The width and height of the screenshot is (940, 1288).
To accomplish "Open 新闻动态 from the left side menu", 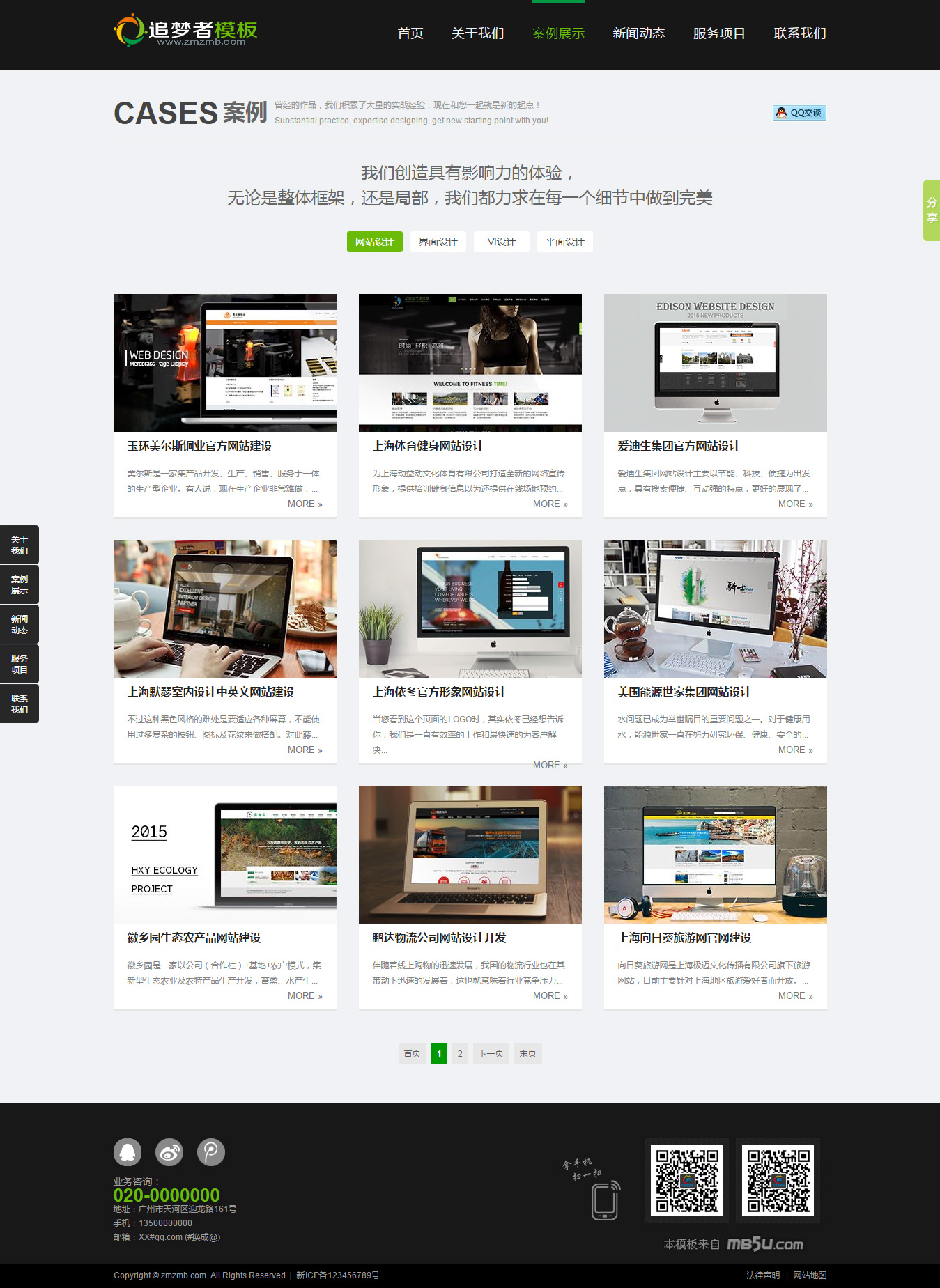I will point(20,624).
